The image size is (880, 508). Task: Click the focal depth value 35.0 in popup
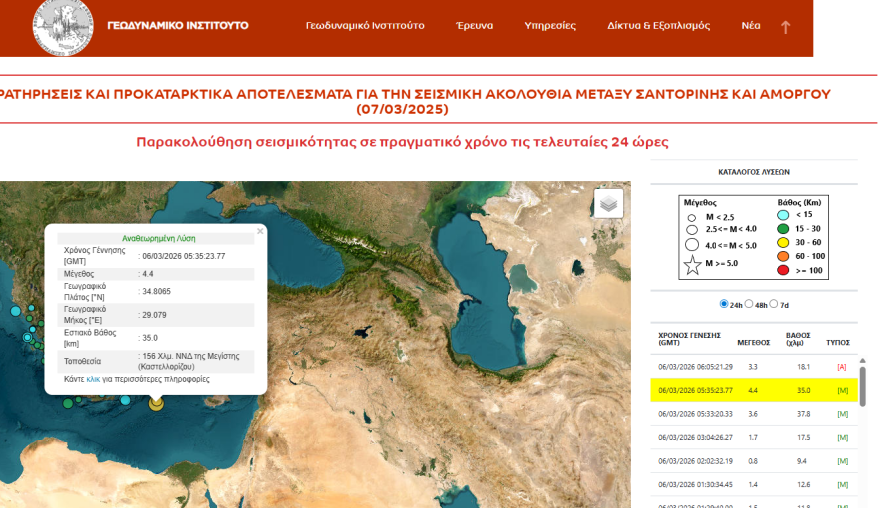(150, 338)
